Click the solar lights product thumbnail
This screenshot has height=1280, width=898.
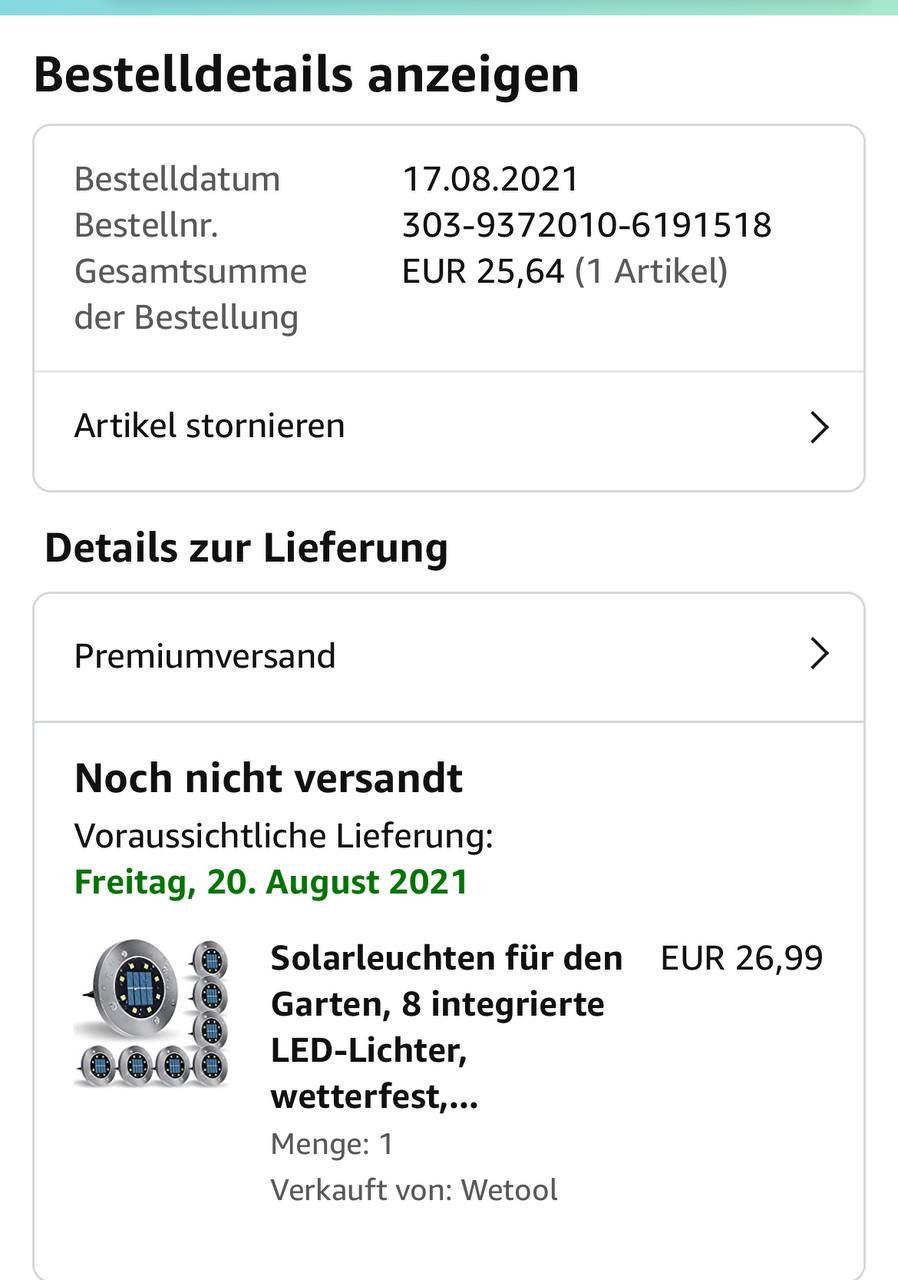pos(152,1013)
